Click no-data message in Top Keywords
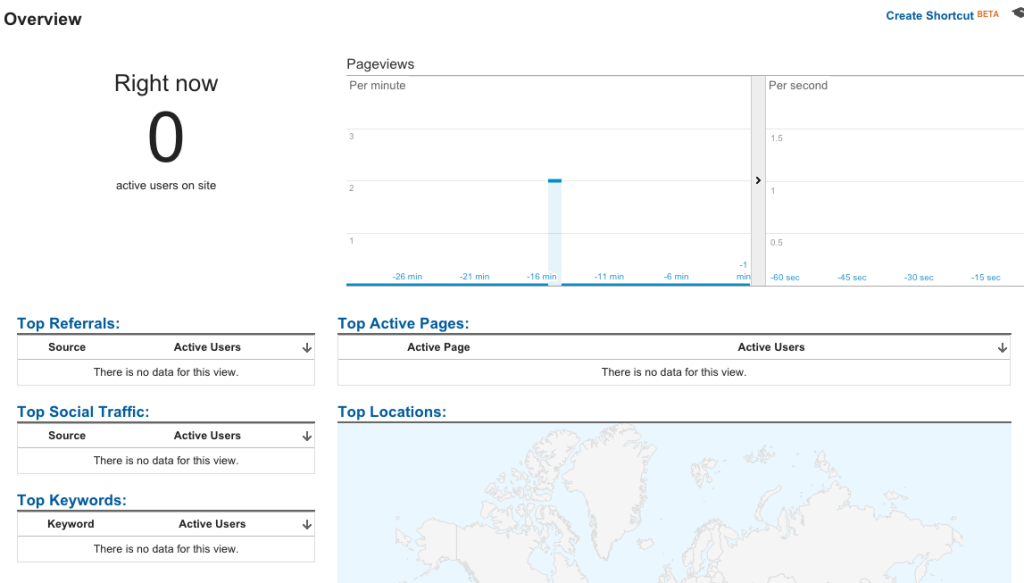Screen dimensions: 1024x583 (x=166, y=549)
